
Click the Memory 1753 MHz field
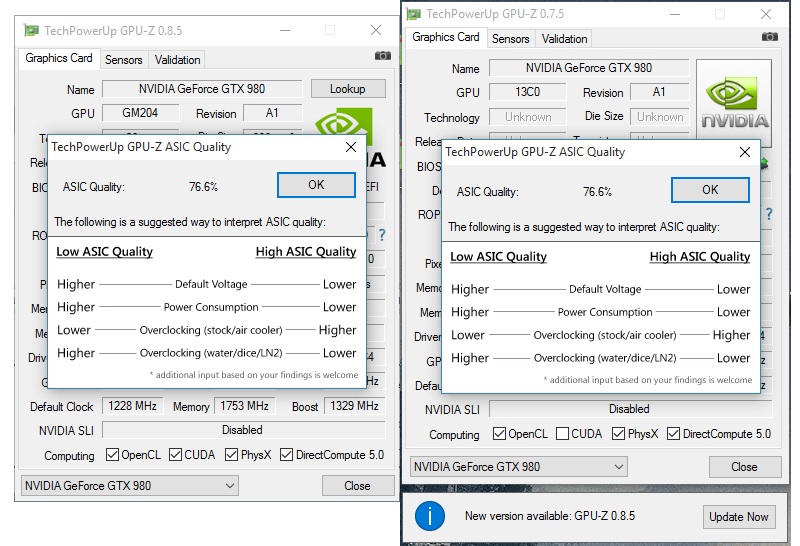click(245, 406)
